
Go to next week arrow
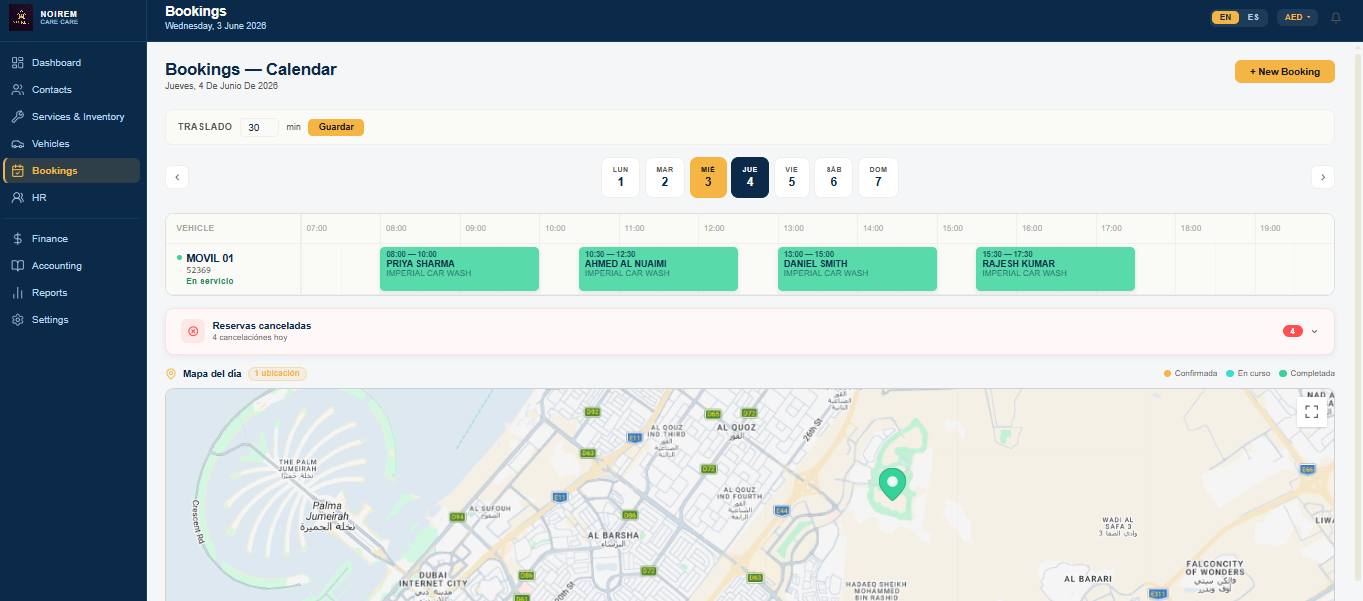[1323, 177]
